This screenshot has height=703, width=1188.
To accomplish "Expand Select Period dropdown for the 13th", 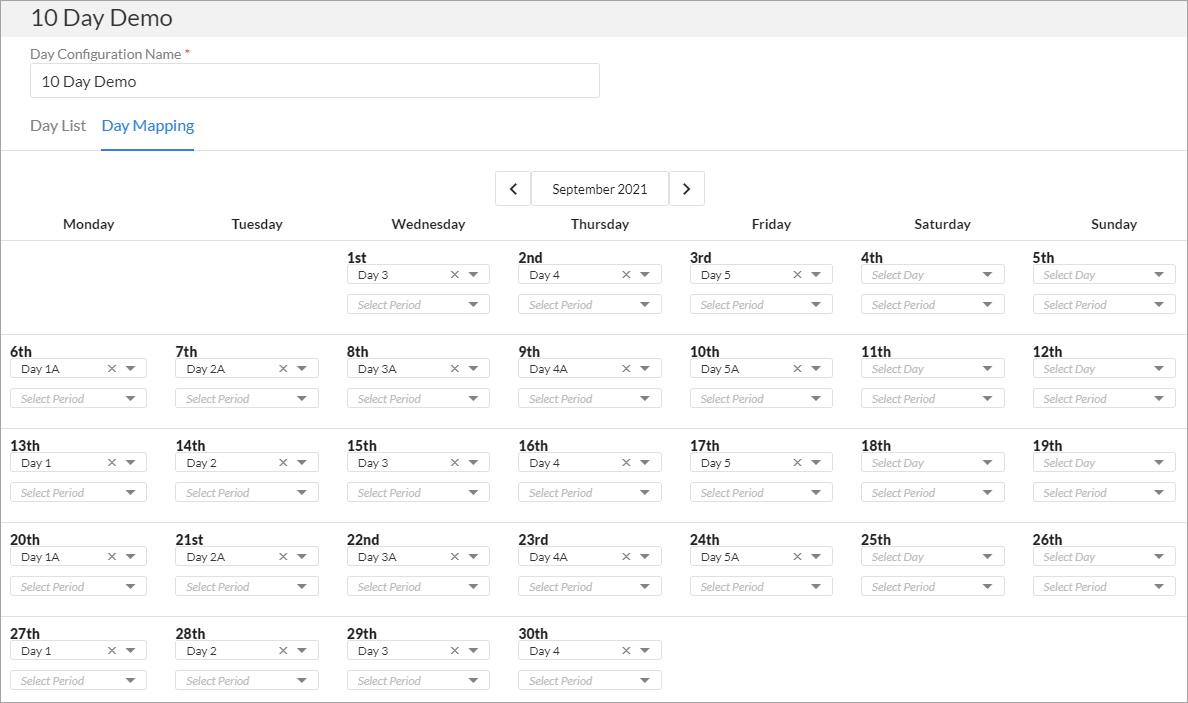I will point(78,492).
